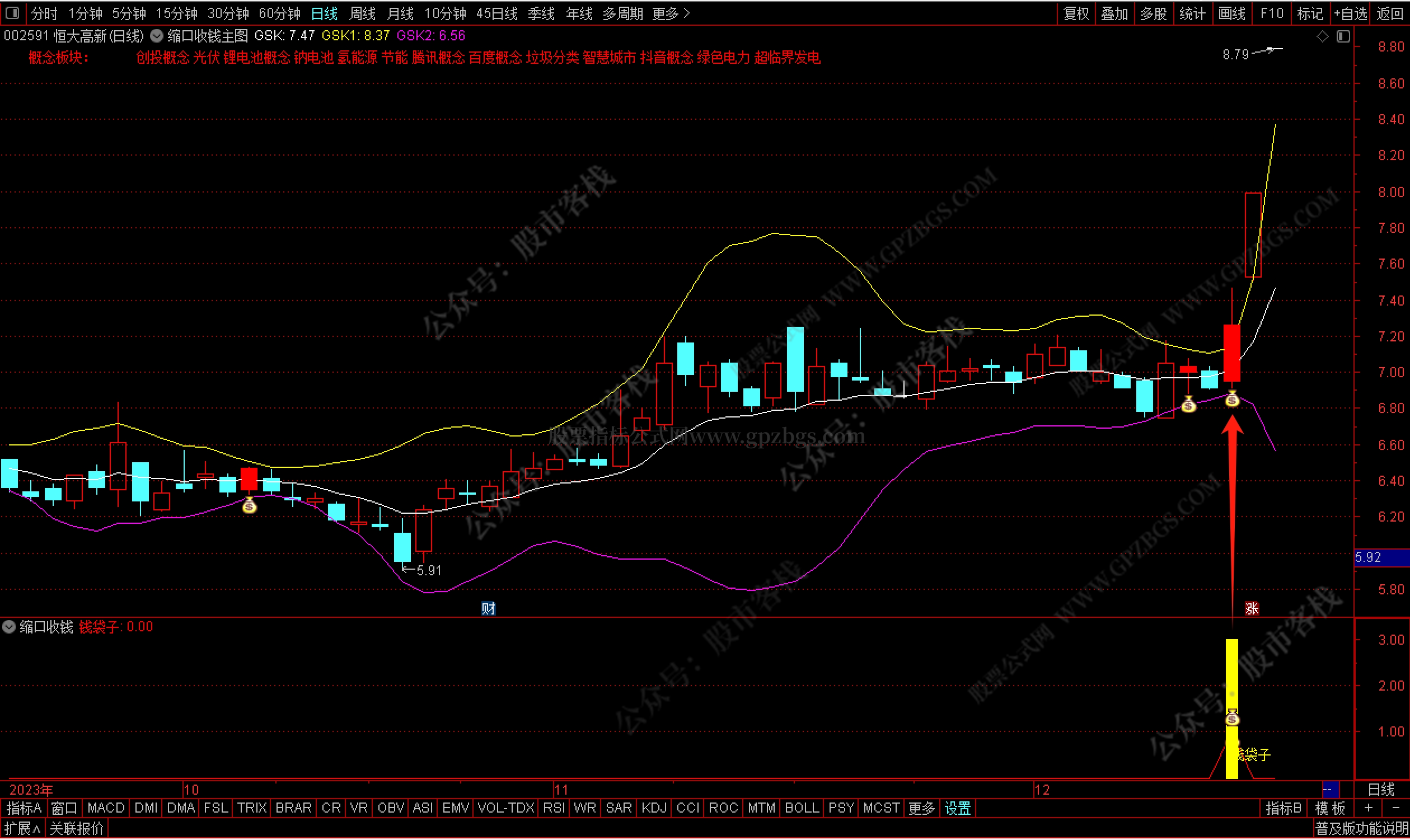Image resolution: width=1410 pixels, height=840 pixels.
Task: Open 多股 multi-stock view
Action: tap(1153, 13)
